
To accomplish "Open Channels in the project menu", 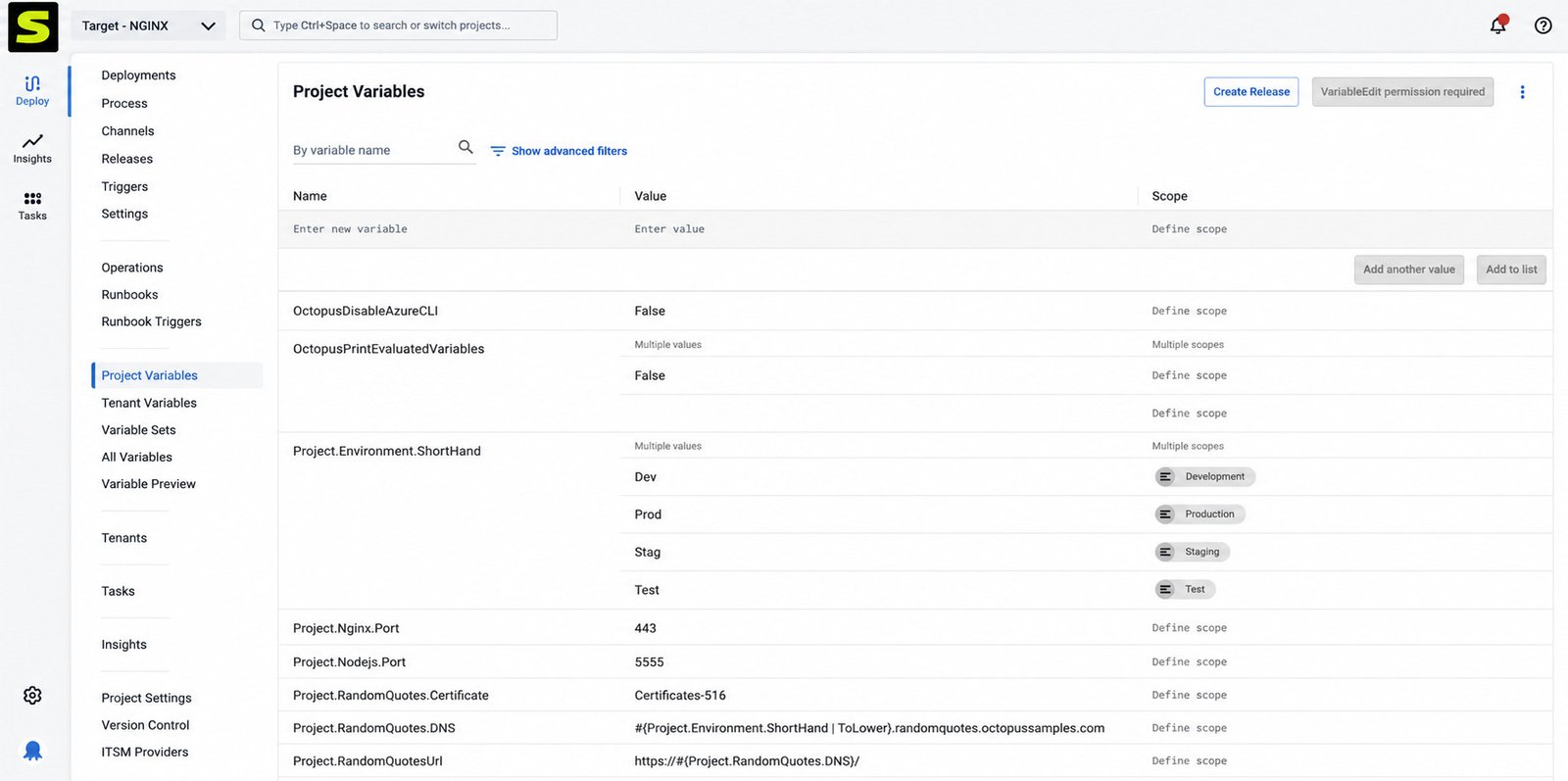I will click(127, 131).
